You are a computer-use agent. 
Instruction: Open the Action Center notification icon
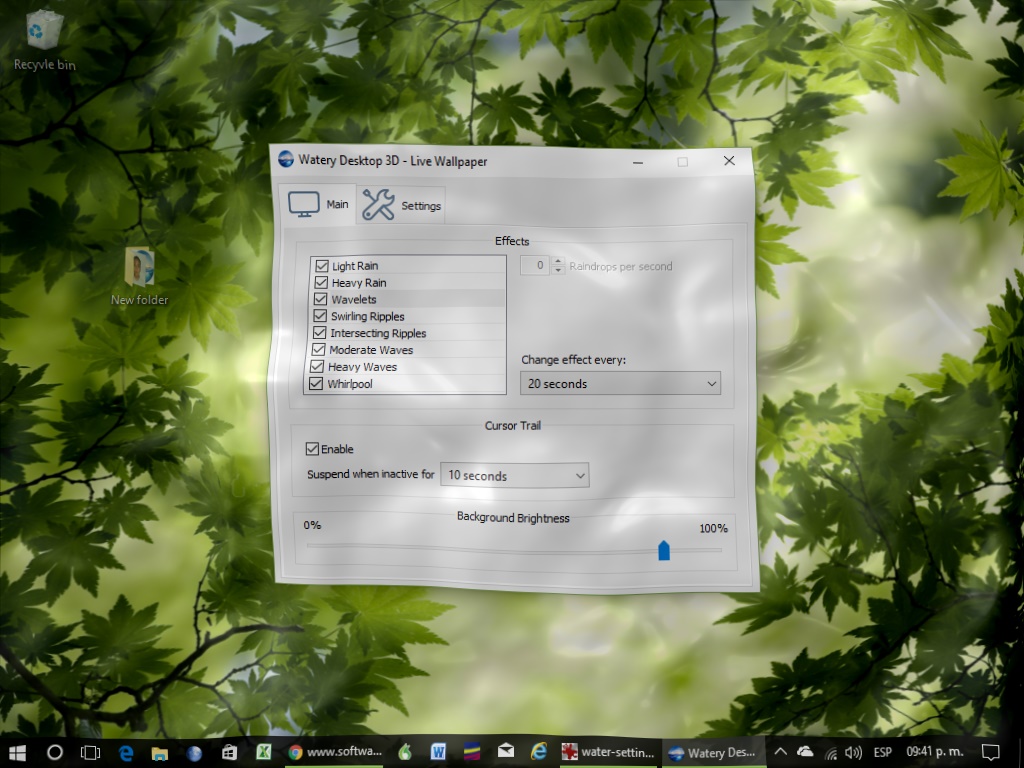click(991, 751)
